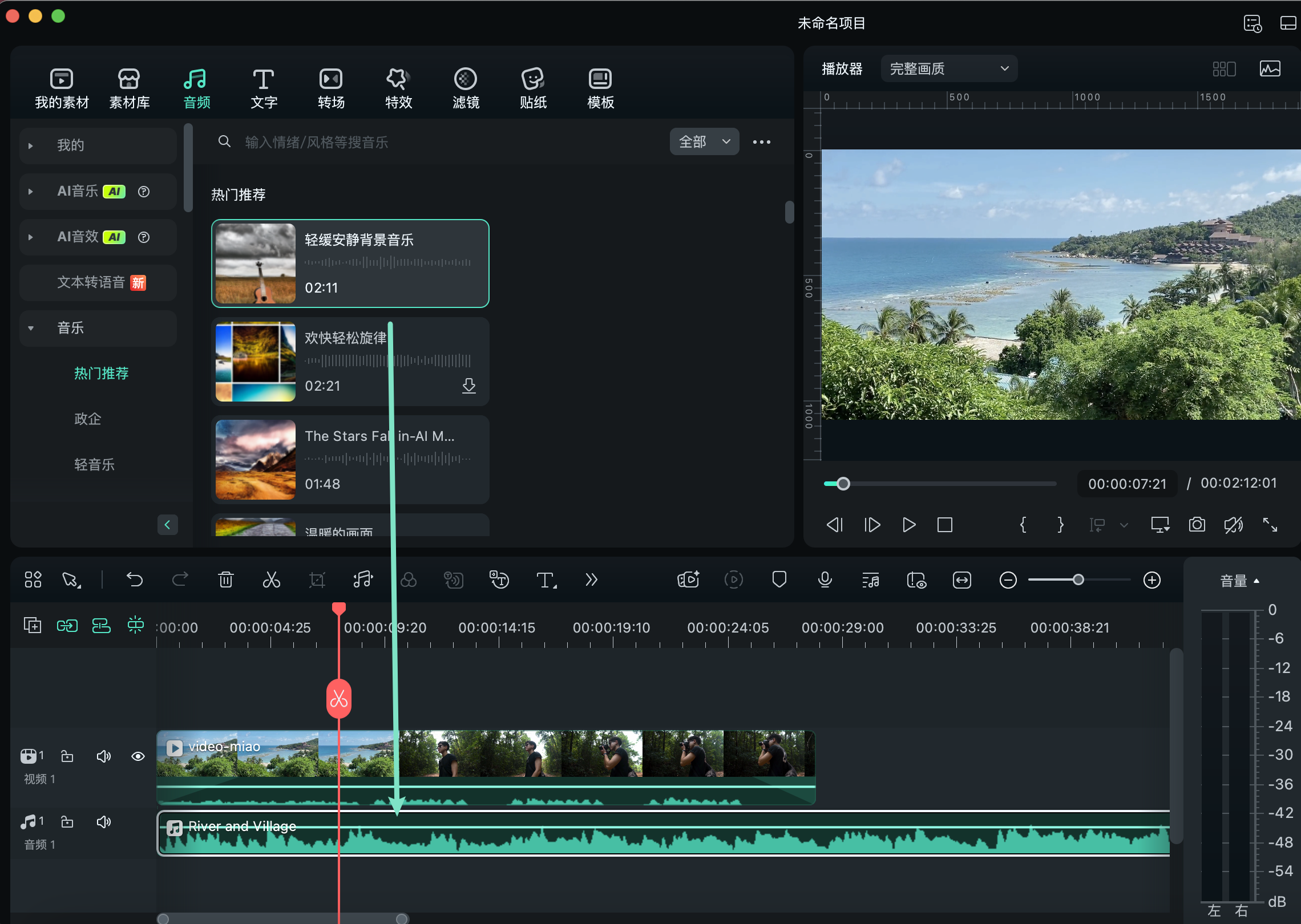Open the 完整画质 quality dropdown
Viewport: 1301px width, 924px height.
pyautogui.click(x=949, y=69)
